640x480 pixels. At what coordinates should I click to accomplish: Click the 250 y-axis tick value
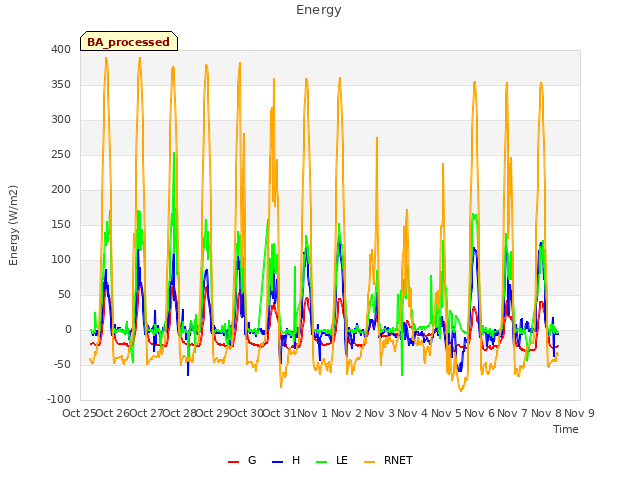click(61, 155)
